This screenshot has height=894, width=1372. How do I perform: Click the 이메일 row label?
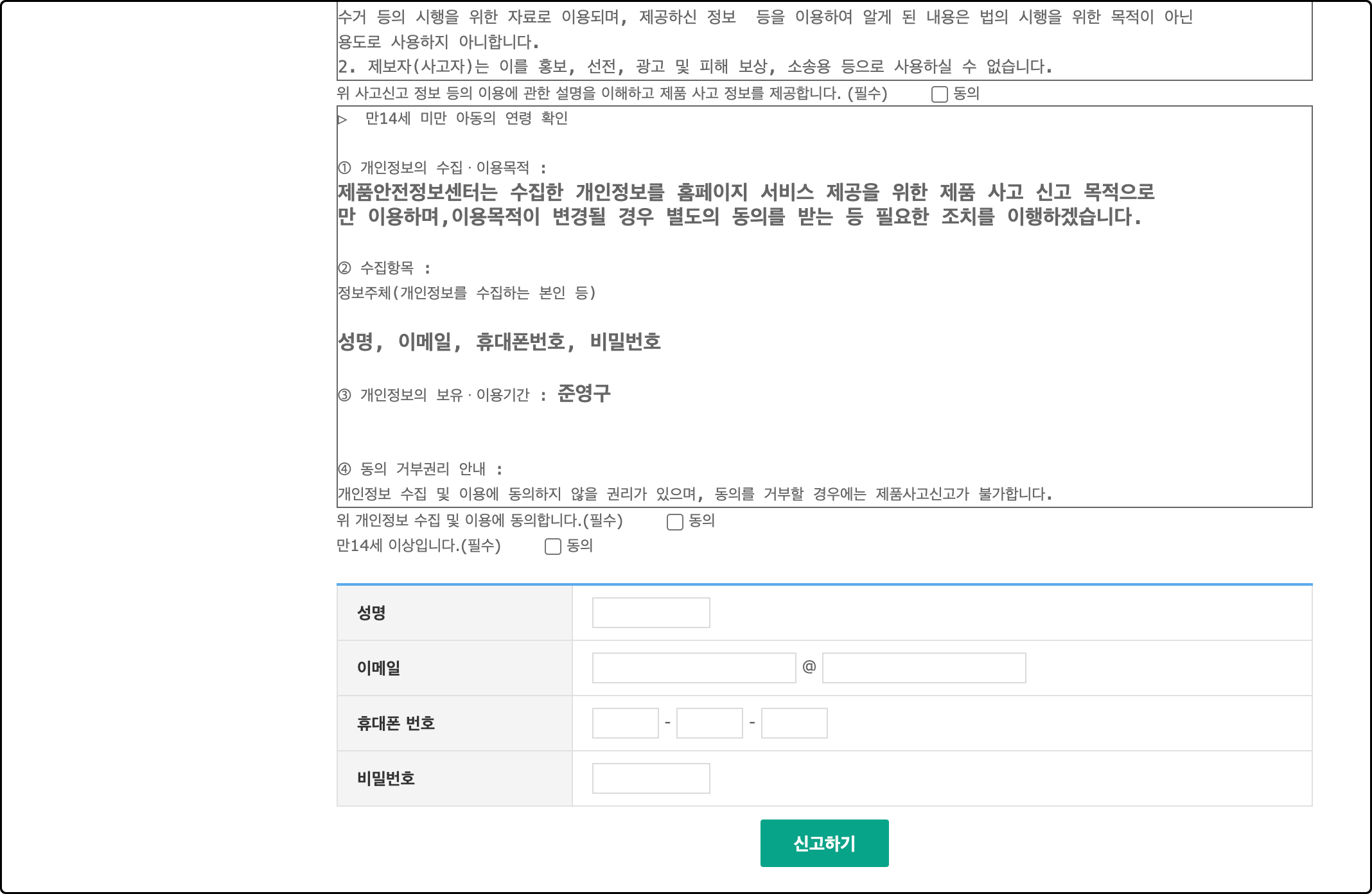(x=378, y=668)
